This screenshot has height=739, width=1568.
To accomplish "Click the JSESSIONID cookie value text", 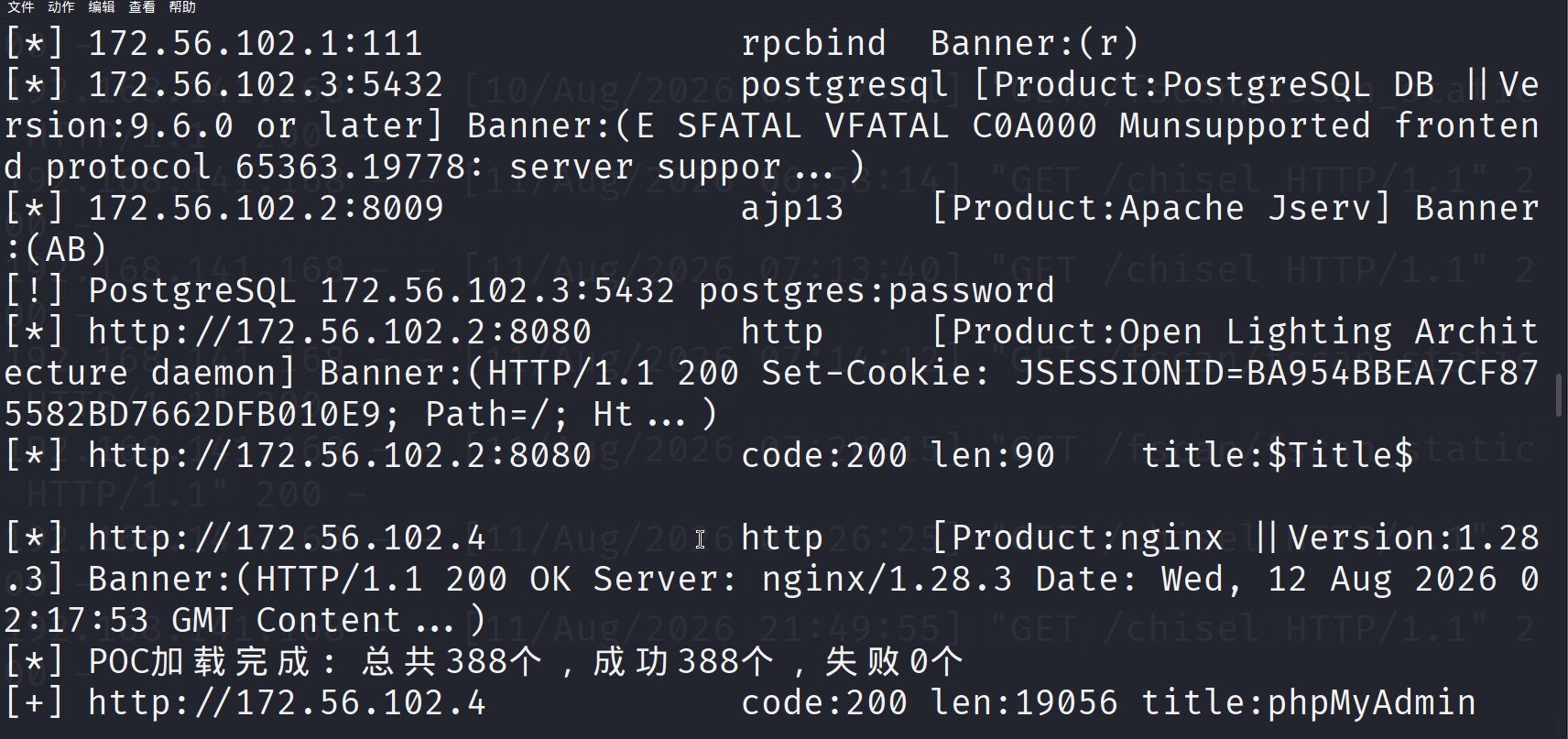I will click(1277, 373).
